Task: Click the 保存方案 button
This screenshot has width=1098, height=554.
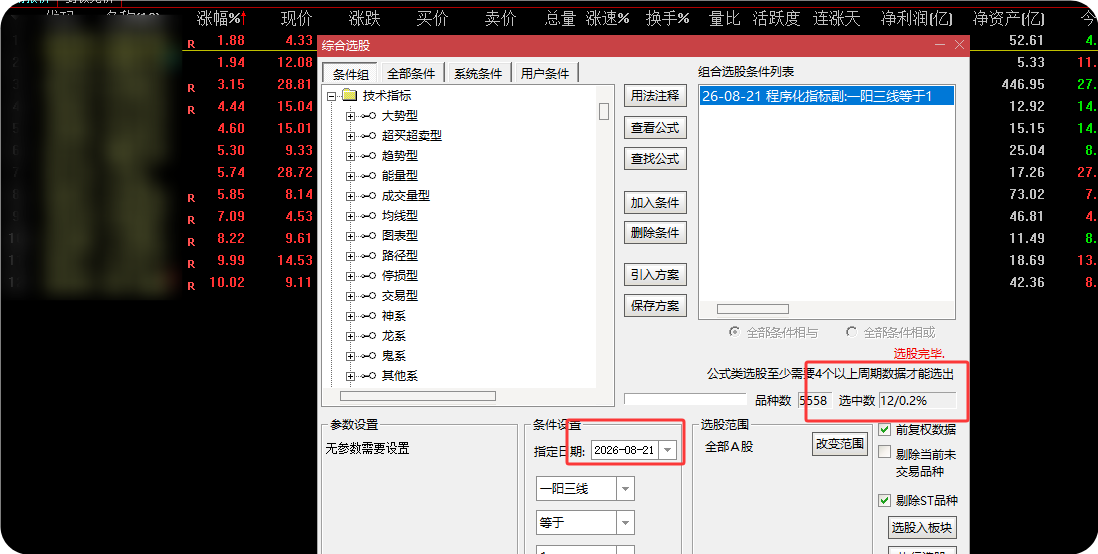Action: pyautogui.click(x=655, y=306)
